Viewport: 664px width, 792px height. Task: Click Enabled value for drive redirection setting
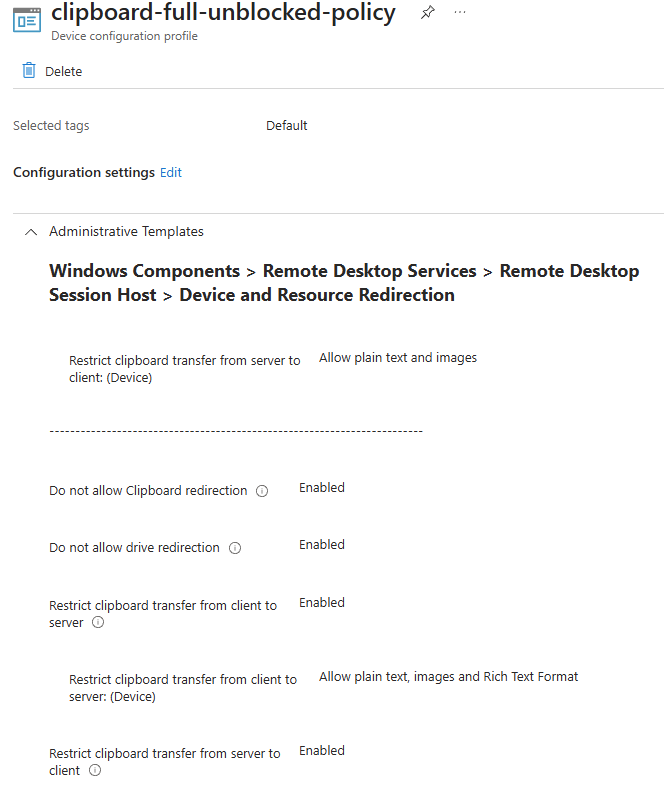tap(322, 544)
